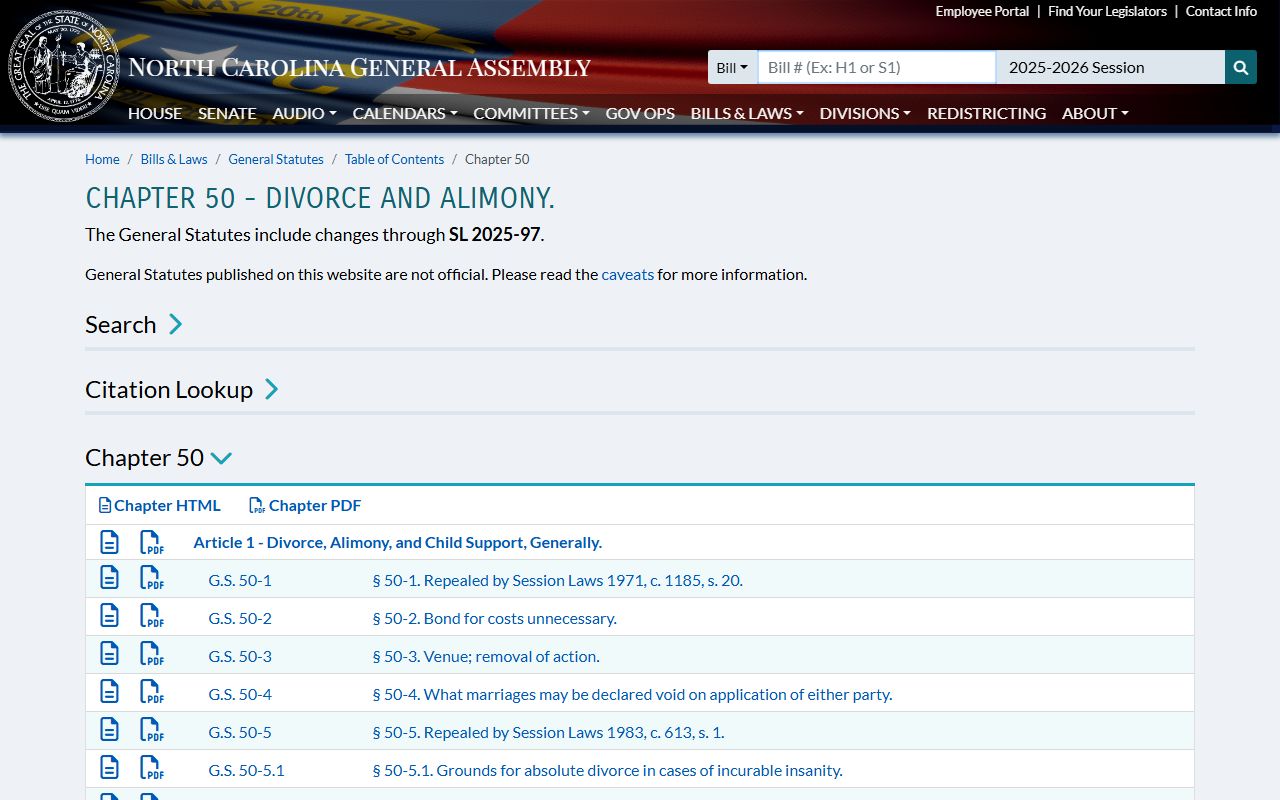Click the Bill number input field
Viewport: 1280px width, 800px height.
(x=877, y=67)
